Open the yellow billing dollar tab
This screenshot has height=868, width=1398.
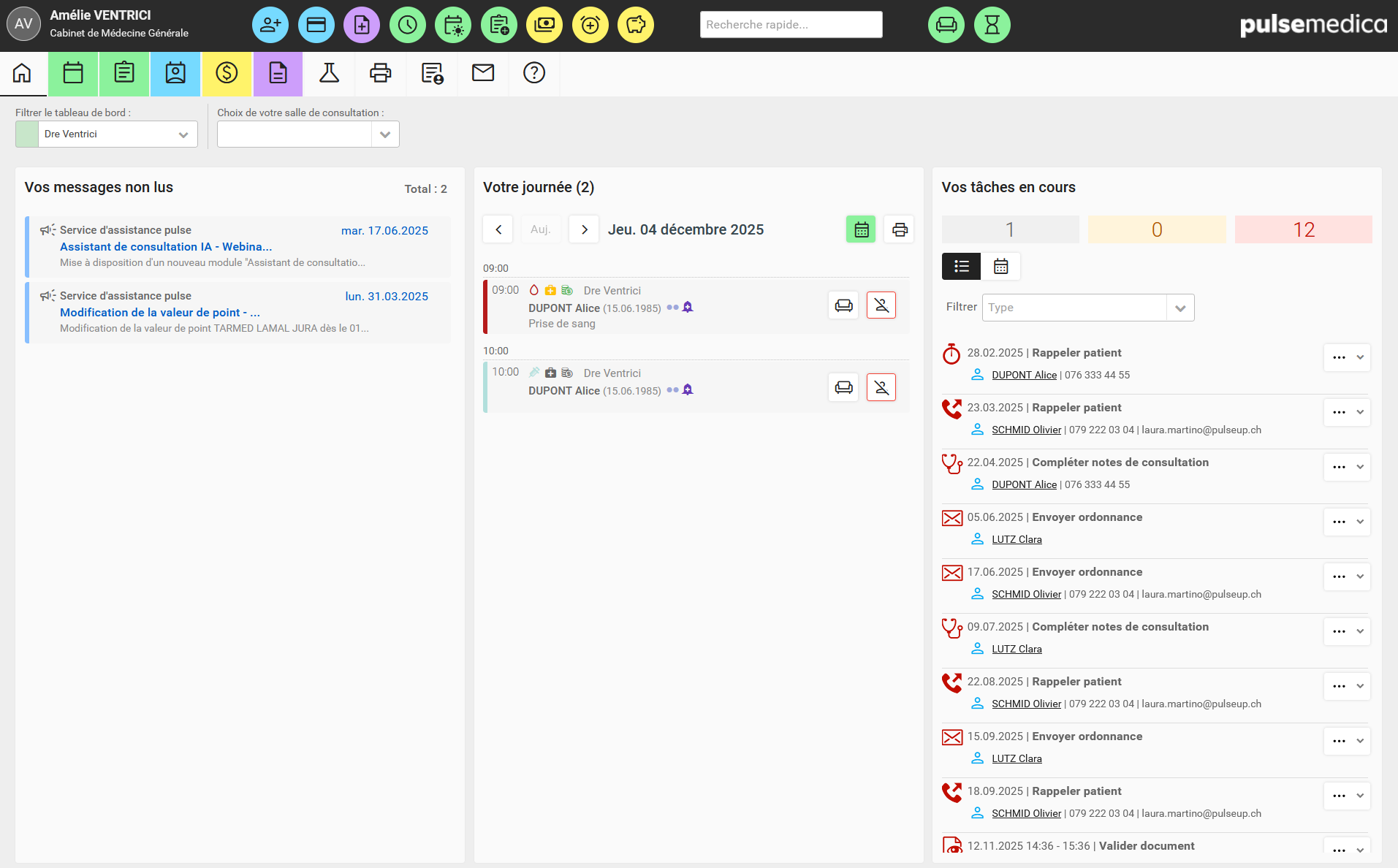[227, 73]
